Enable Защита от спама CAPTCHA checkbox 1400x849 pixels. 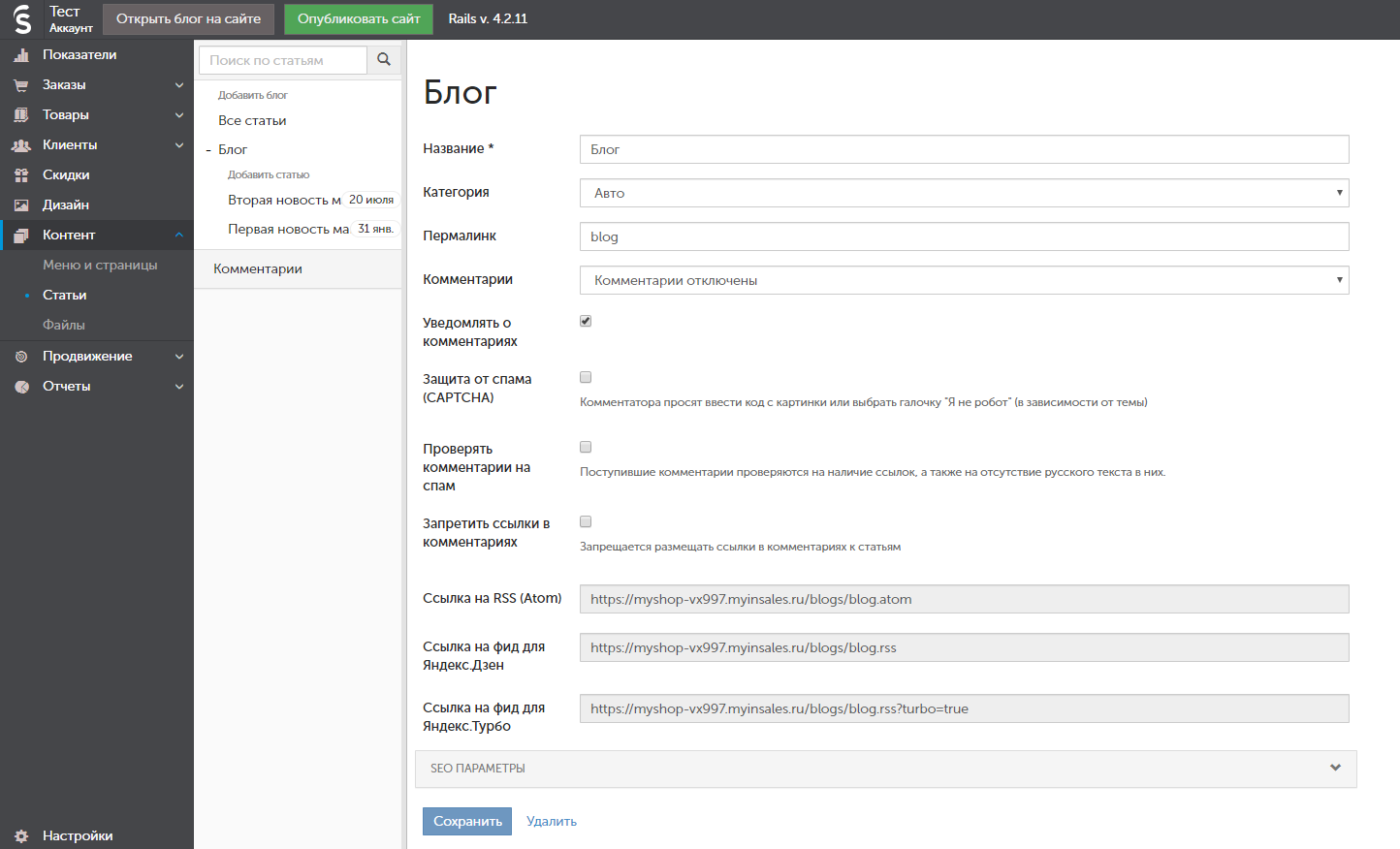[x=586, y=377]
